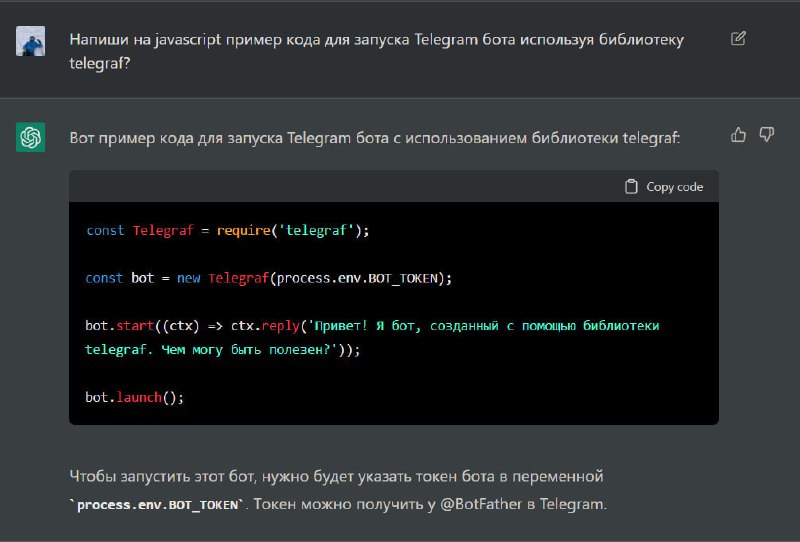
Task: Click the require('telegraf') code line
Action: (x=228, y=230)
